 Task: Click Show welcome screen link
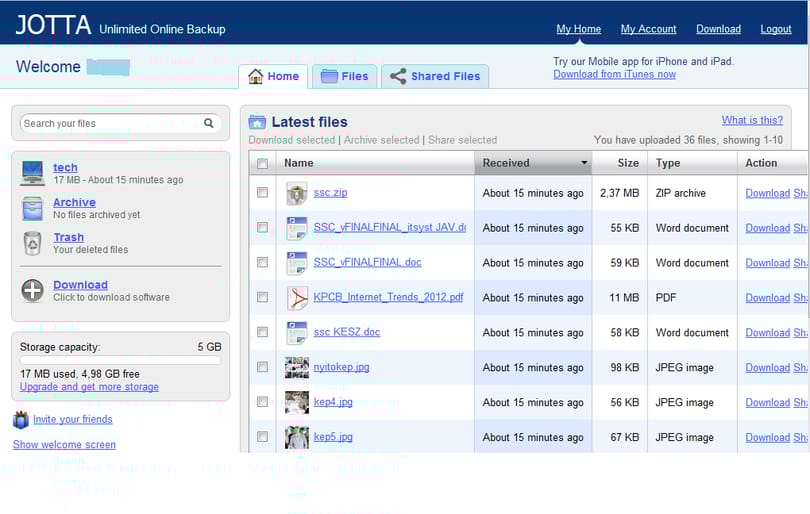point(64,445)
